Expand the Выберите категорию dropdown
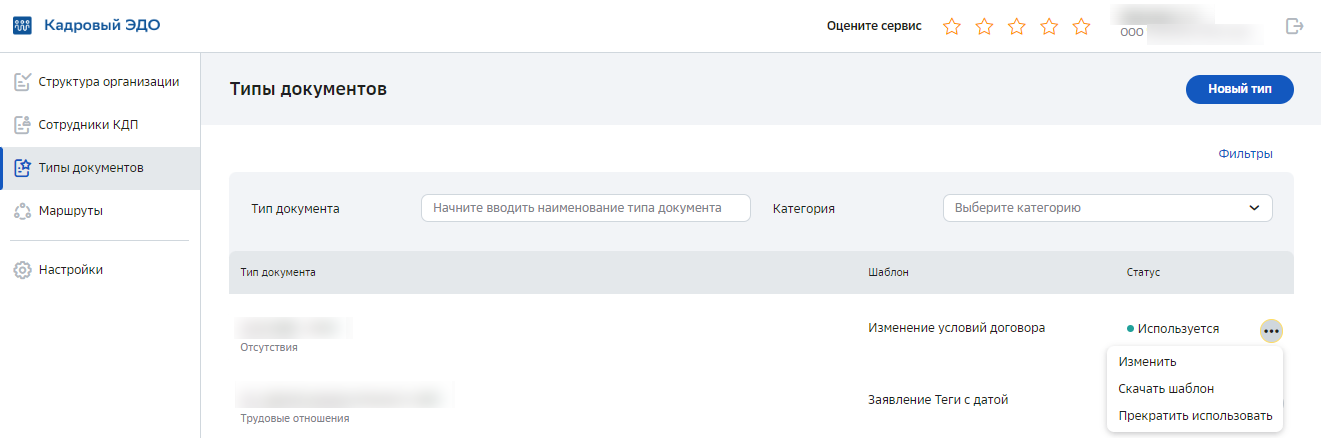This screenshot has width=1321, height=438. [x=1108, y=208]
